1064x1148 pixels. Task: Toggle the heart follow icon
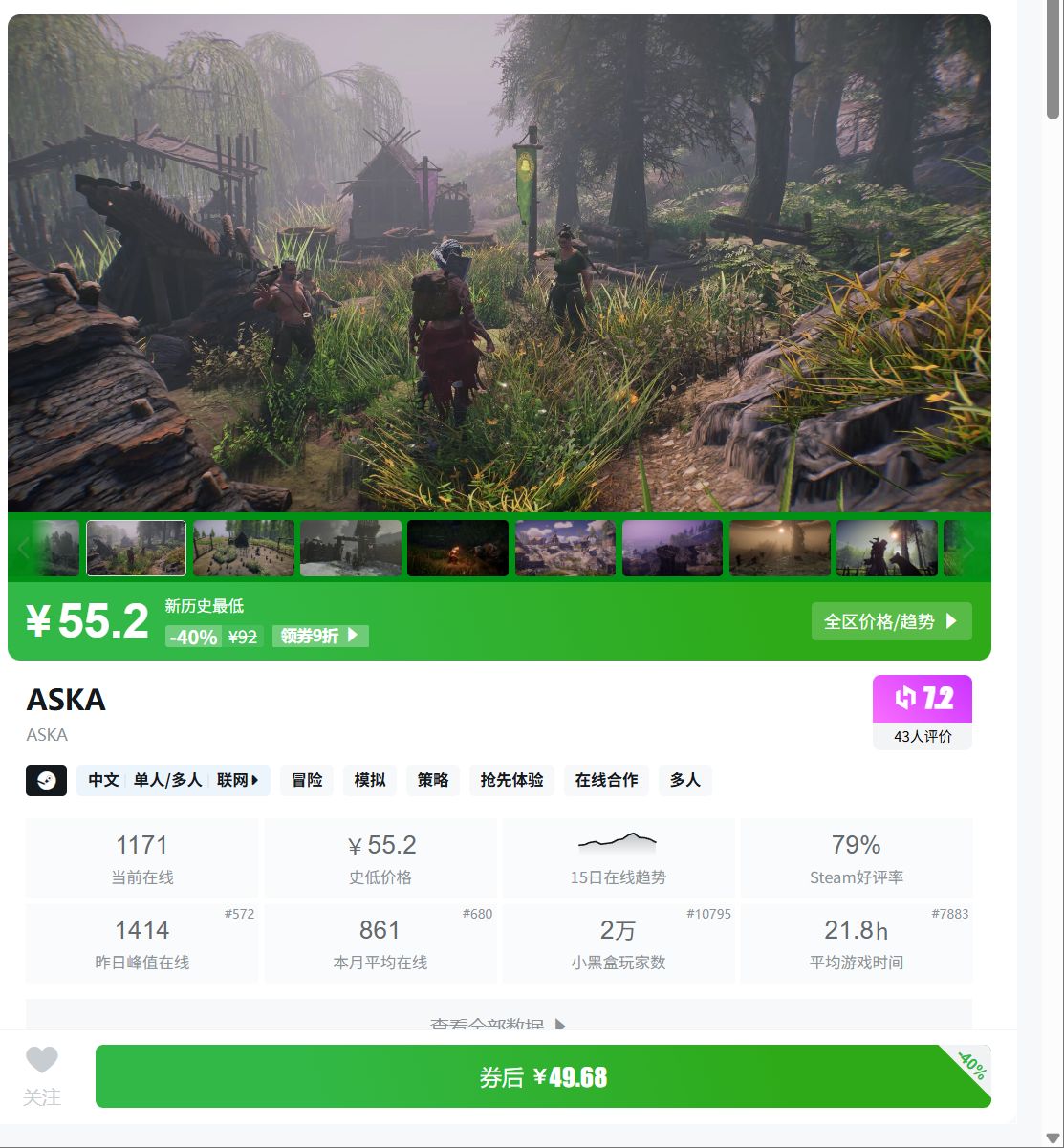pos(42,1060)
